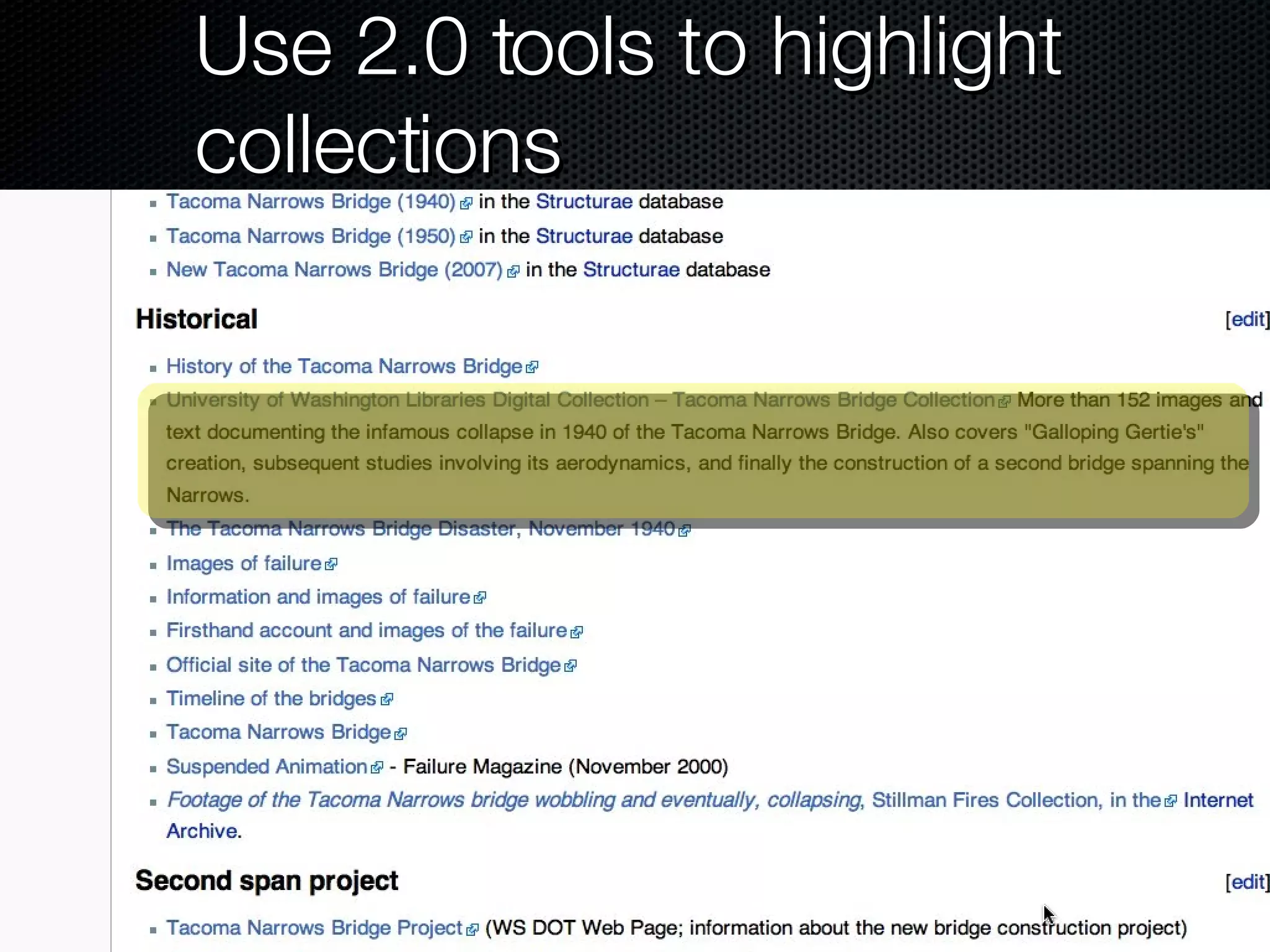Image resolution: width=1270 pixels, height=952 pixels.
Task: Click external-link icon after Official site link
Action: [571, 666]
